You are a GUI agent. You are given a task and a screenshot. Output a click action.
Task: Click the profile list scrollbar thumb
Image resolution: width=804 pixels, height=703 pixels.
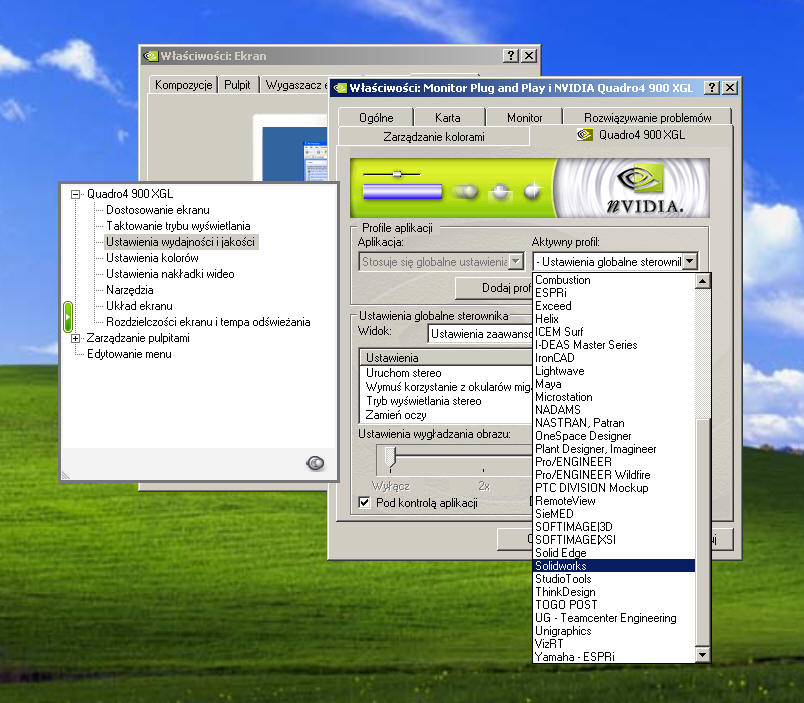coord(702,531)
